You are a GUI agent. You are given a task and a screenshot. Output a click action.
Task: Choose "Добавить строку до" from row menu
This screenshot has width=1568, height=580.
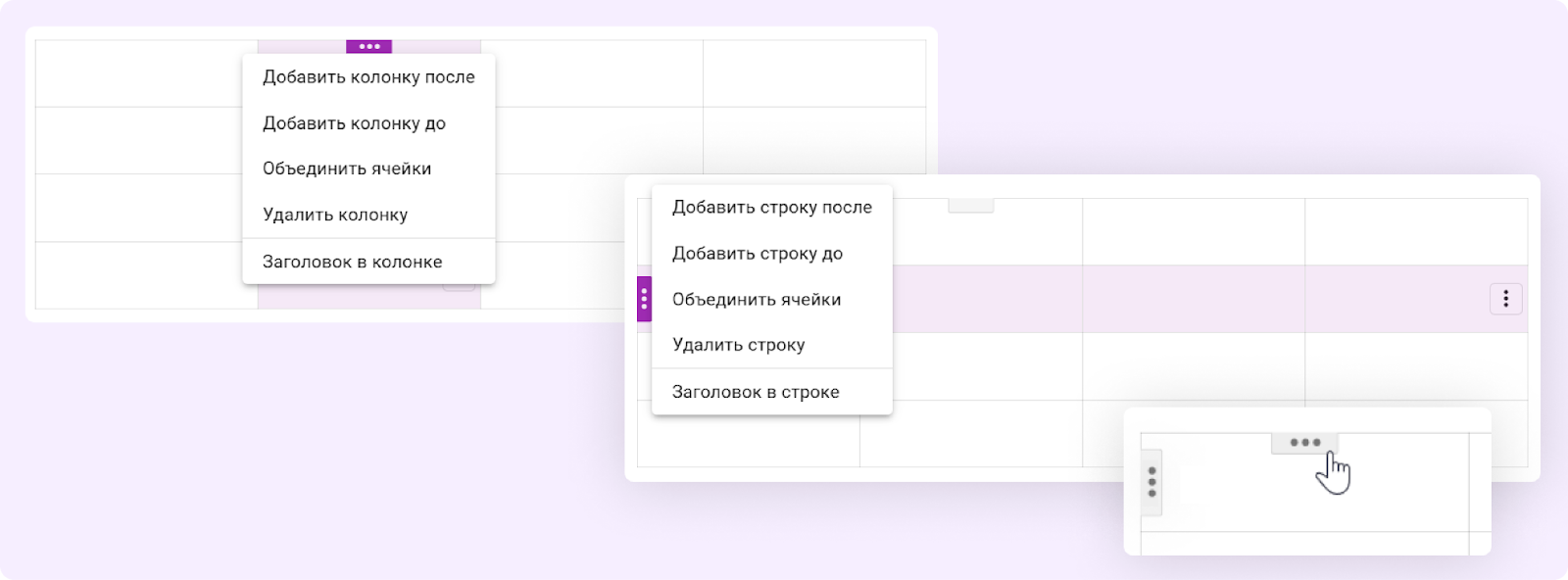(x=757, y=254)
